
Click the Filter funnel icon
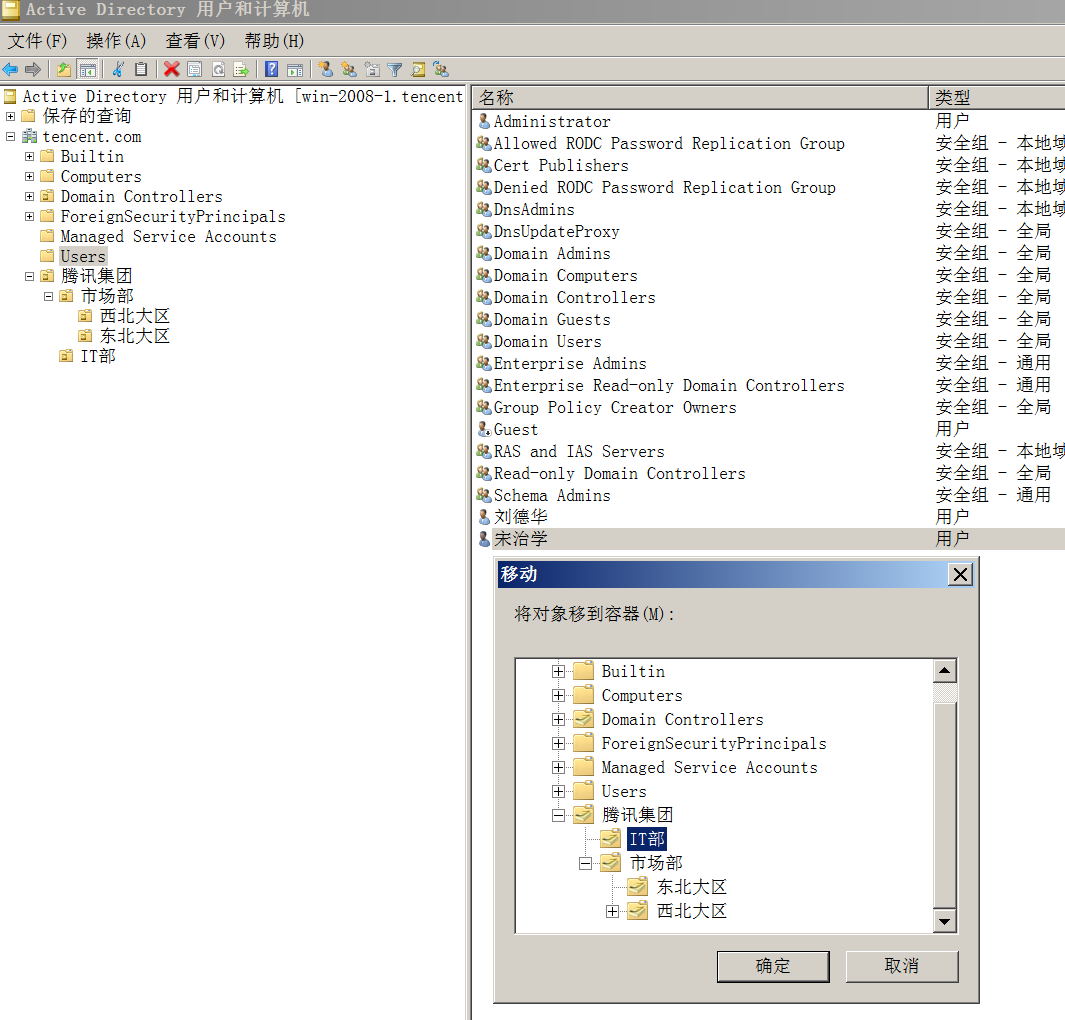(395, 69)
